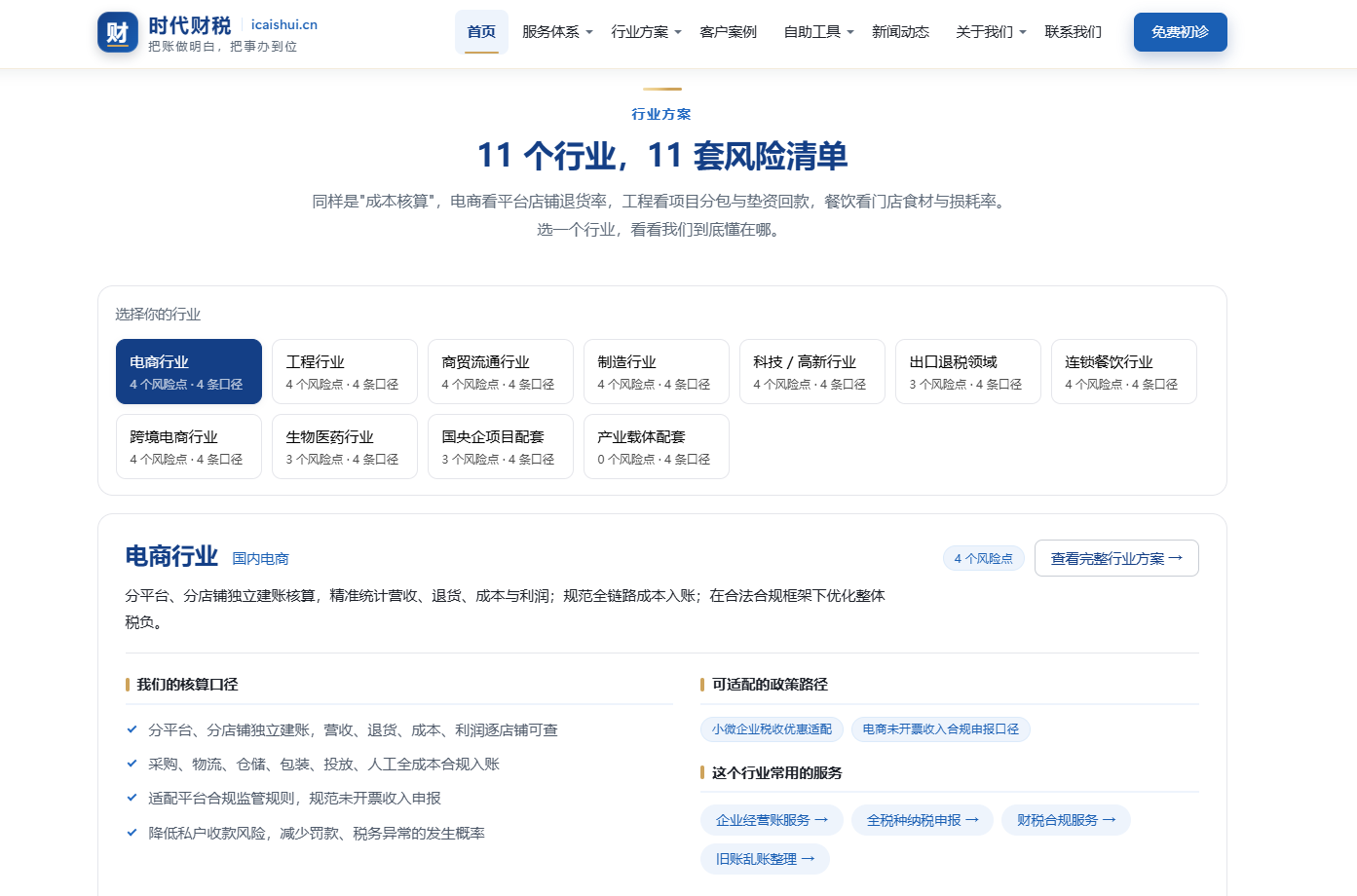Click the 我们的核算口径 section heading
The width and height of the screenshot is (1357, 896).
pyautogui.click(x=187, y=685)
